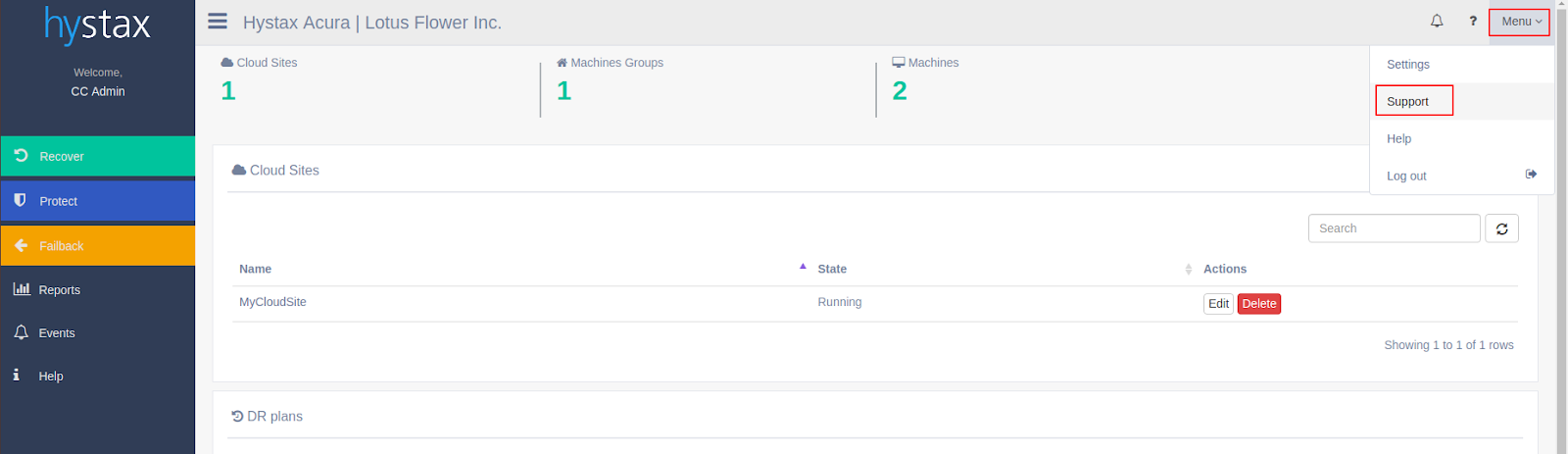Edit the MyCloudSite cloud site
The height and width of the screenshot is (454, 1568).
(x=1218, y=304)
